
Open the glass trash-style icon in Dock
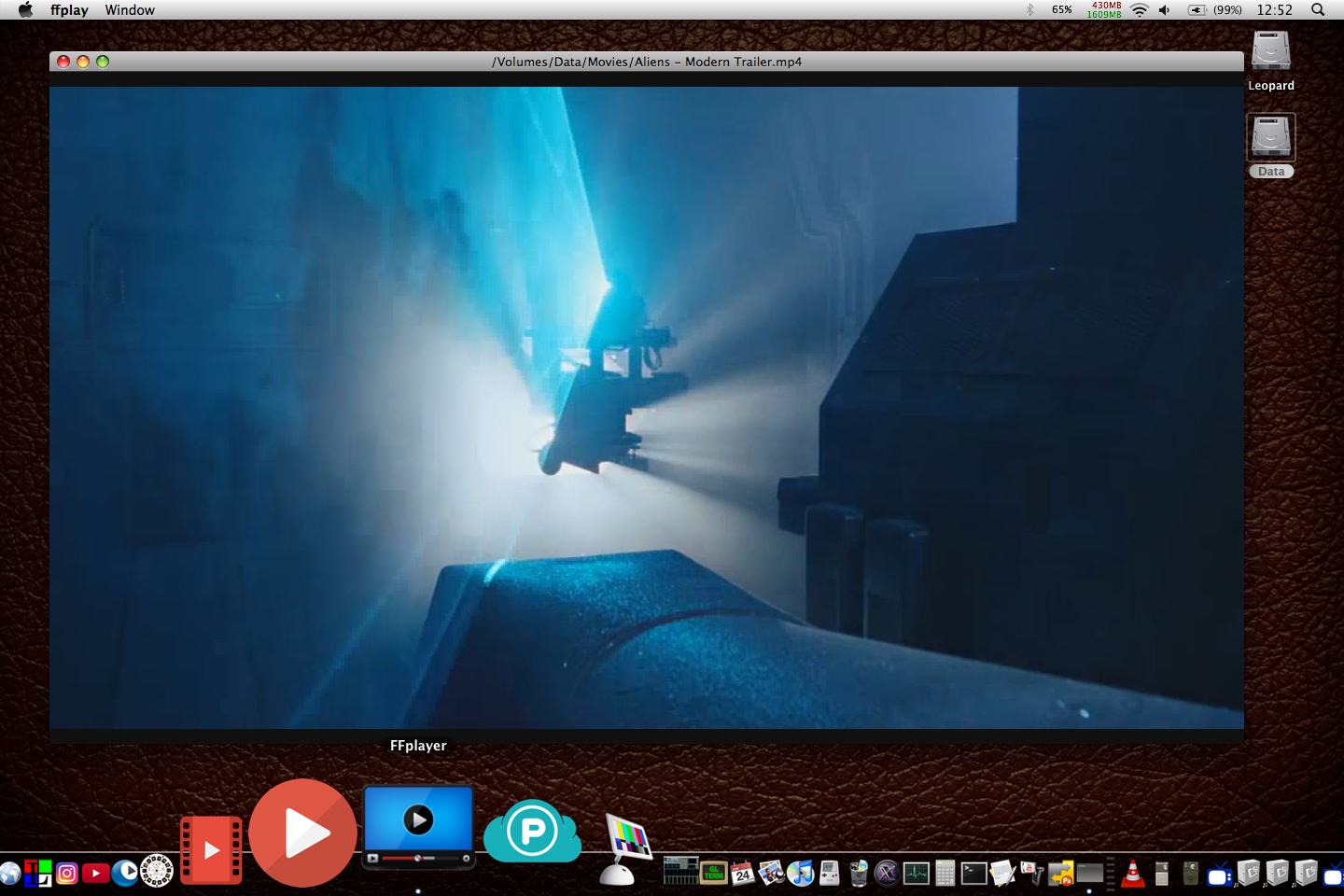[859, 873]
